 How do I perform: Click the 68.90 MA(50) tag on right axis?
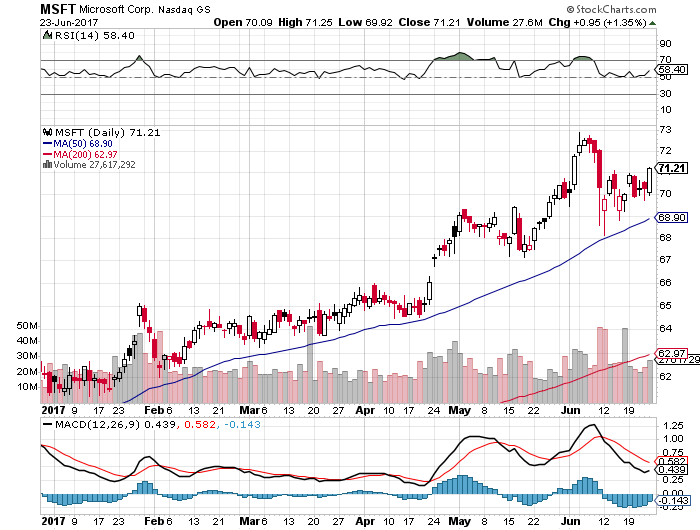tap(669, 217)
